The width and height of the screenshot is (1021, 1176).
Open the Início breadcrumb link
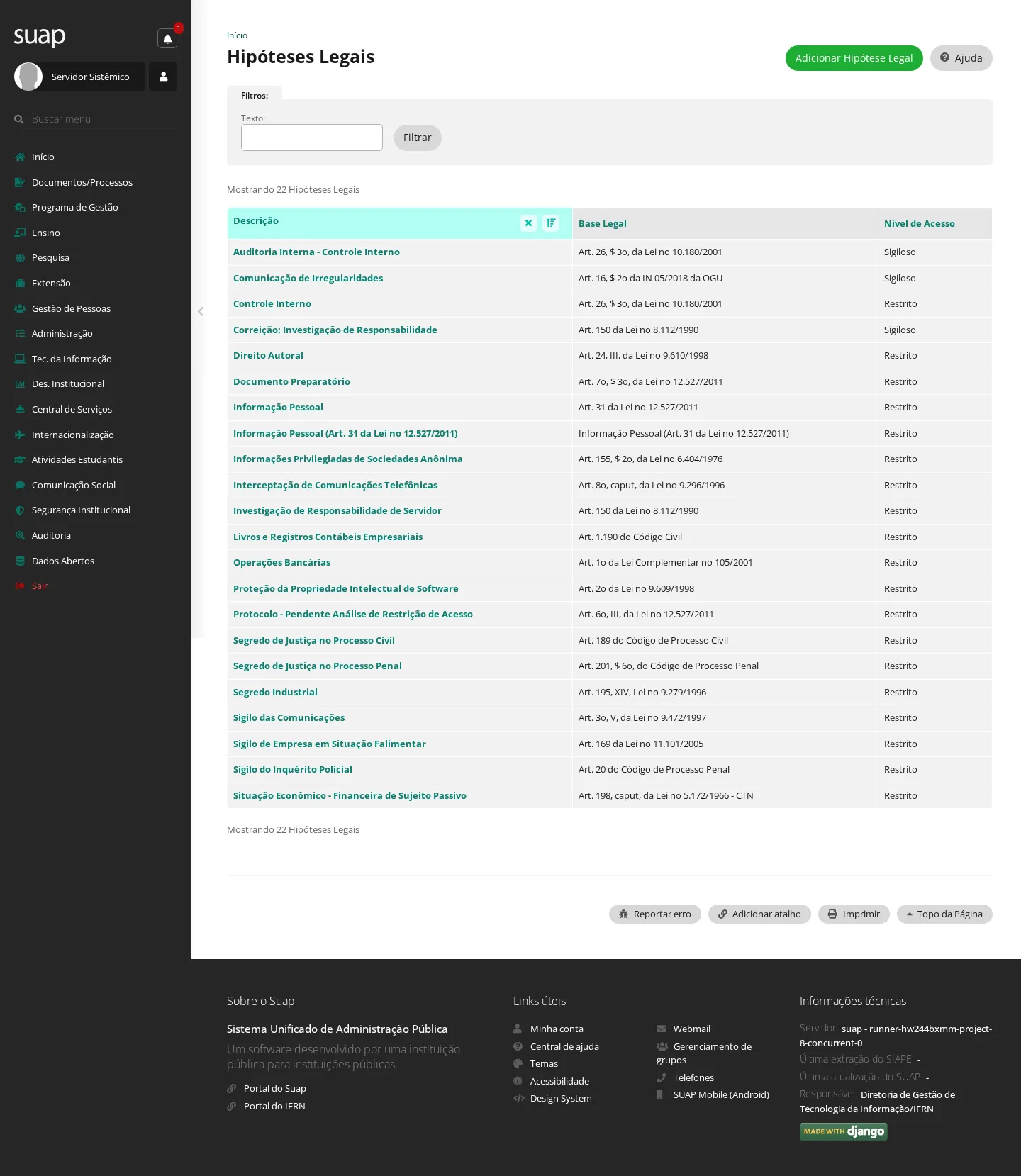pos(237,35)
